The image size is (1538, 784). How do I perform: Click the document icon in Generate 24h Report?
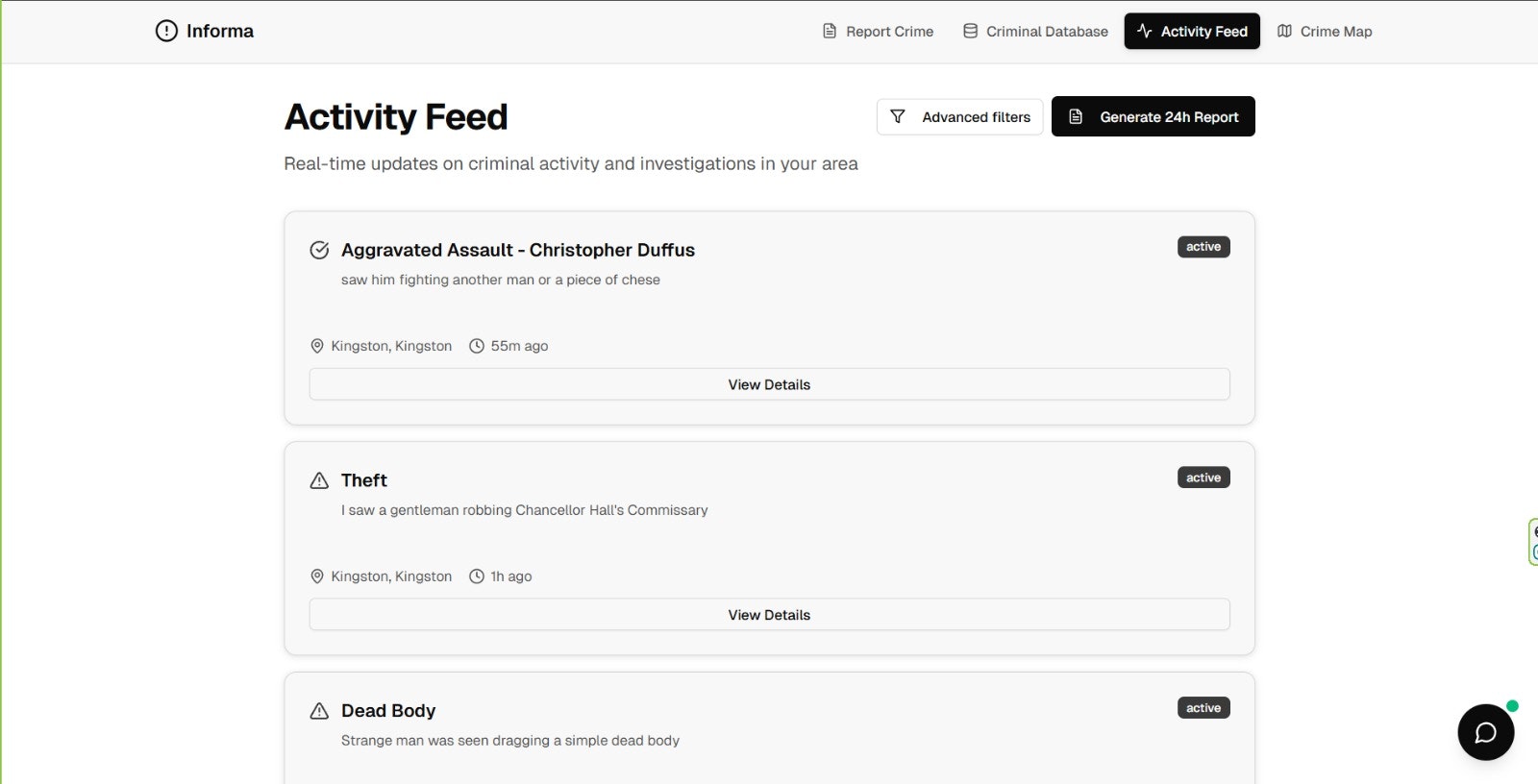tap(1076, 116)
